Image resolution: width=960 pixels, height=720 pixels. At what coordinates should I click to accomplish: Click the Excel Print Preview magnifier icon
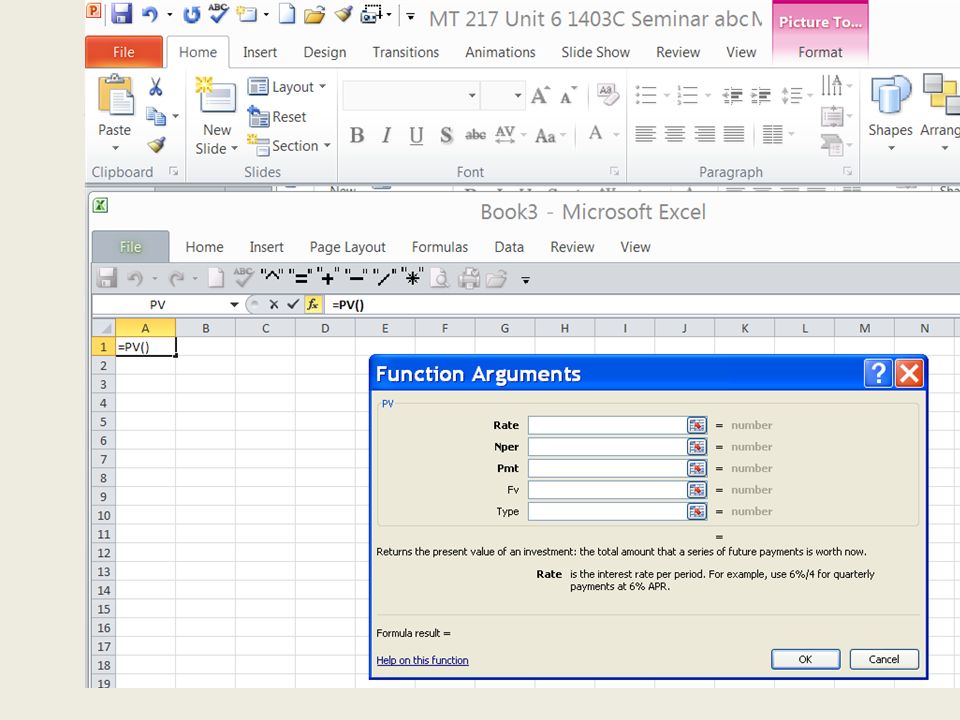click(440, 279)
